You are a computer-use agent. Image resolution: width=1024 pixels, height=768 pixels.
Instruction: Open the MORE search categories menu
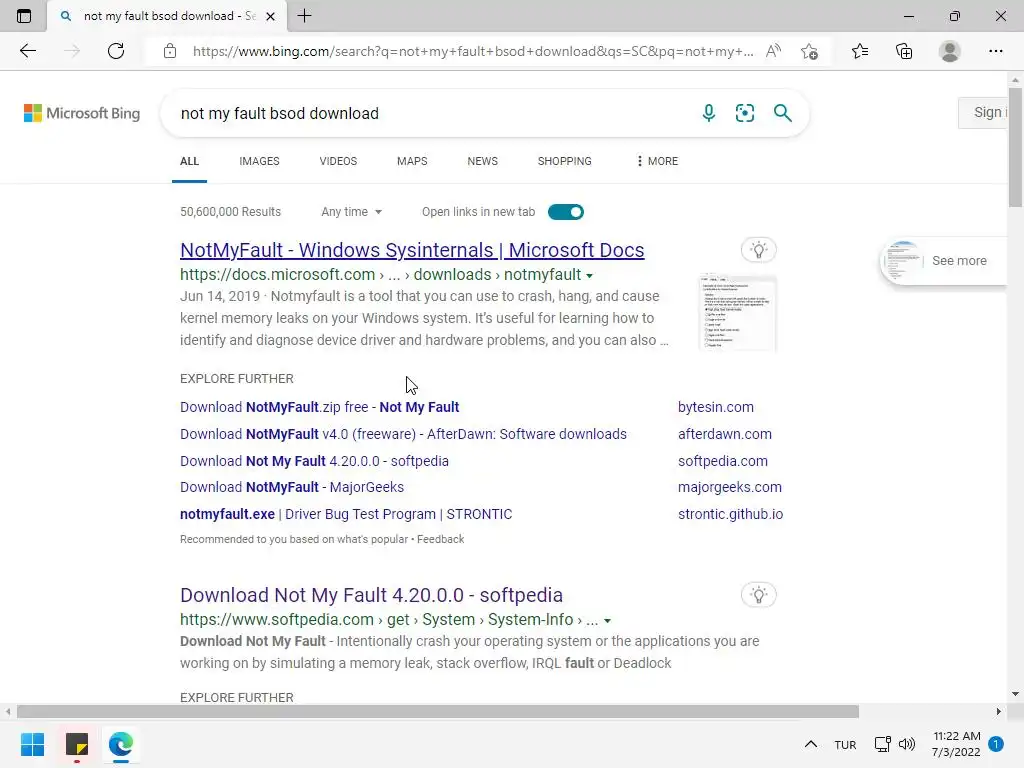[658, 161]
